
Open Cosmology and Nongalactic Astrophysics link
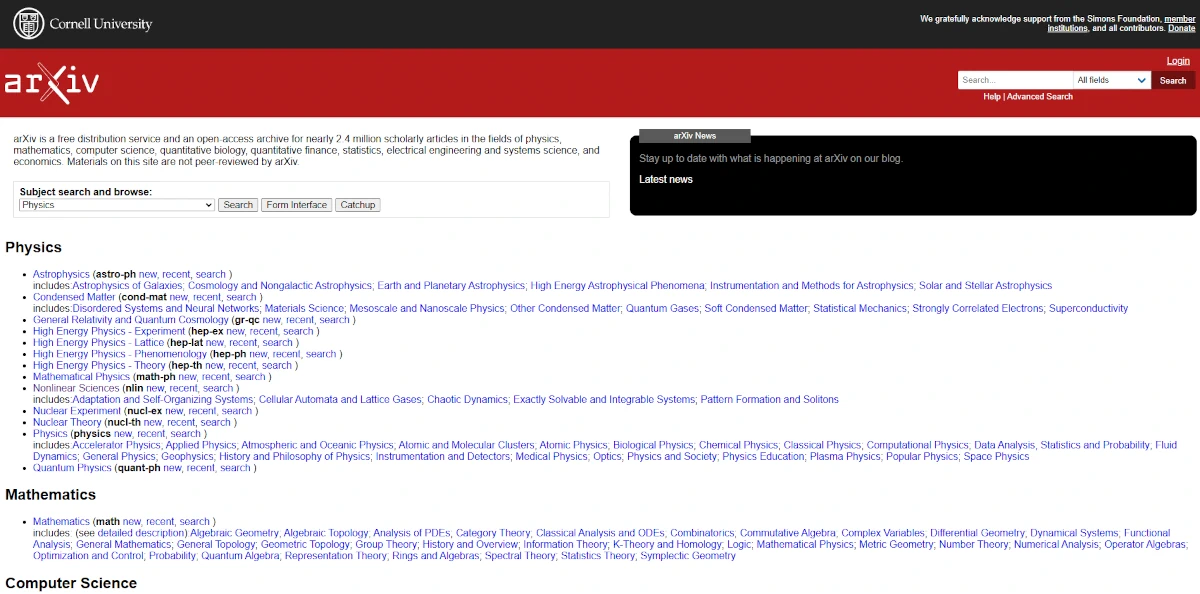click(x=280, y=286)
